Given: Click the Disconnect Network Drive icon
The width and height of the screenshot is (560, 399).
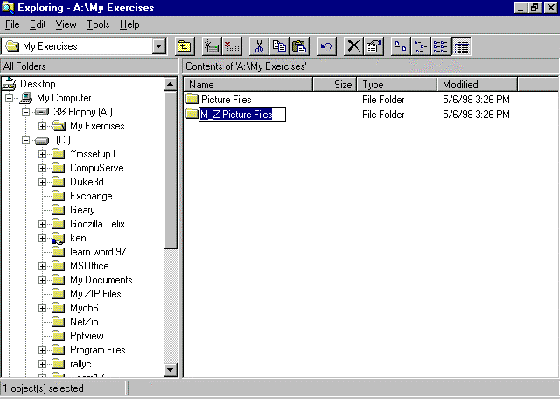Looking at the screenshot, I should coord(232,46).
